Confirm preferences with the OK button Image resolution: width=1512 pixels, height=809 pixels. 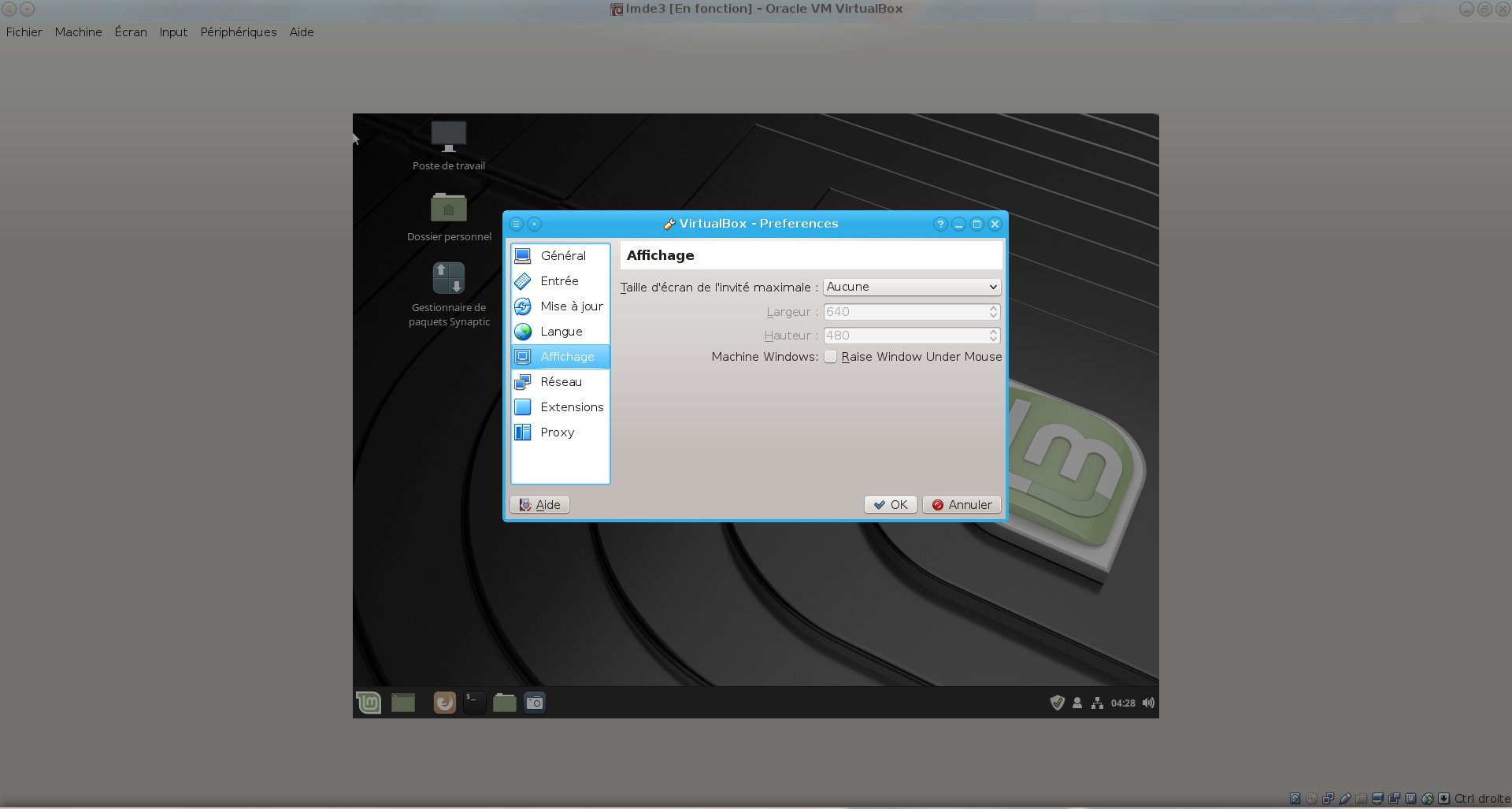click(x=891, y=505)
